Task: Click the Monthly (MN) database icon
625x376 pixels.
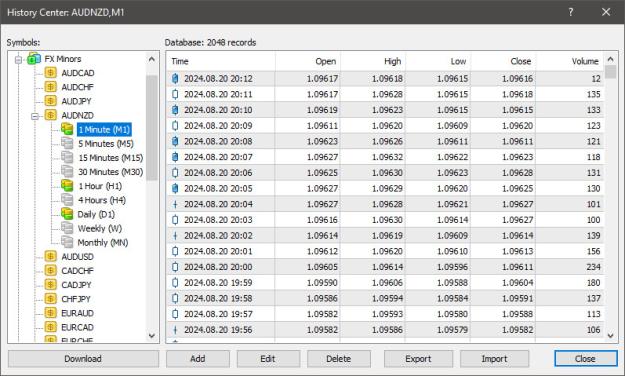Action: pos(67,242)
